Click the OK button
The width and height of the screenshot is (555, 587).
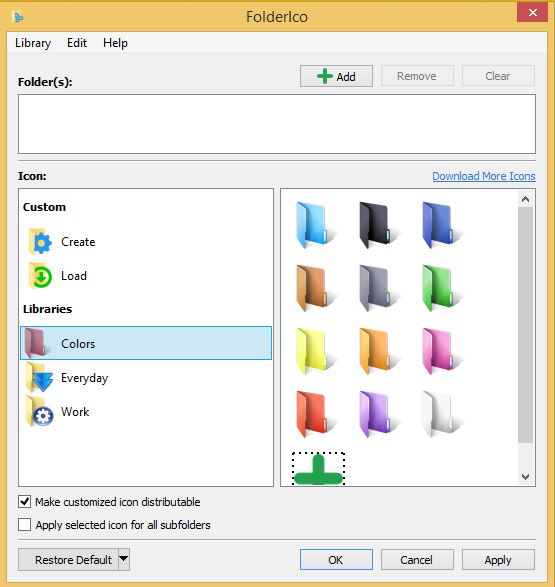coord(336,560)
